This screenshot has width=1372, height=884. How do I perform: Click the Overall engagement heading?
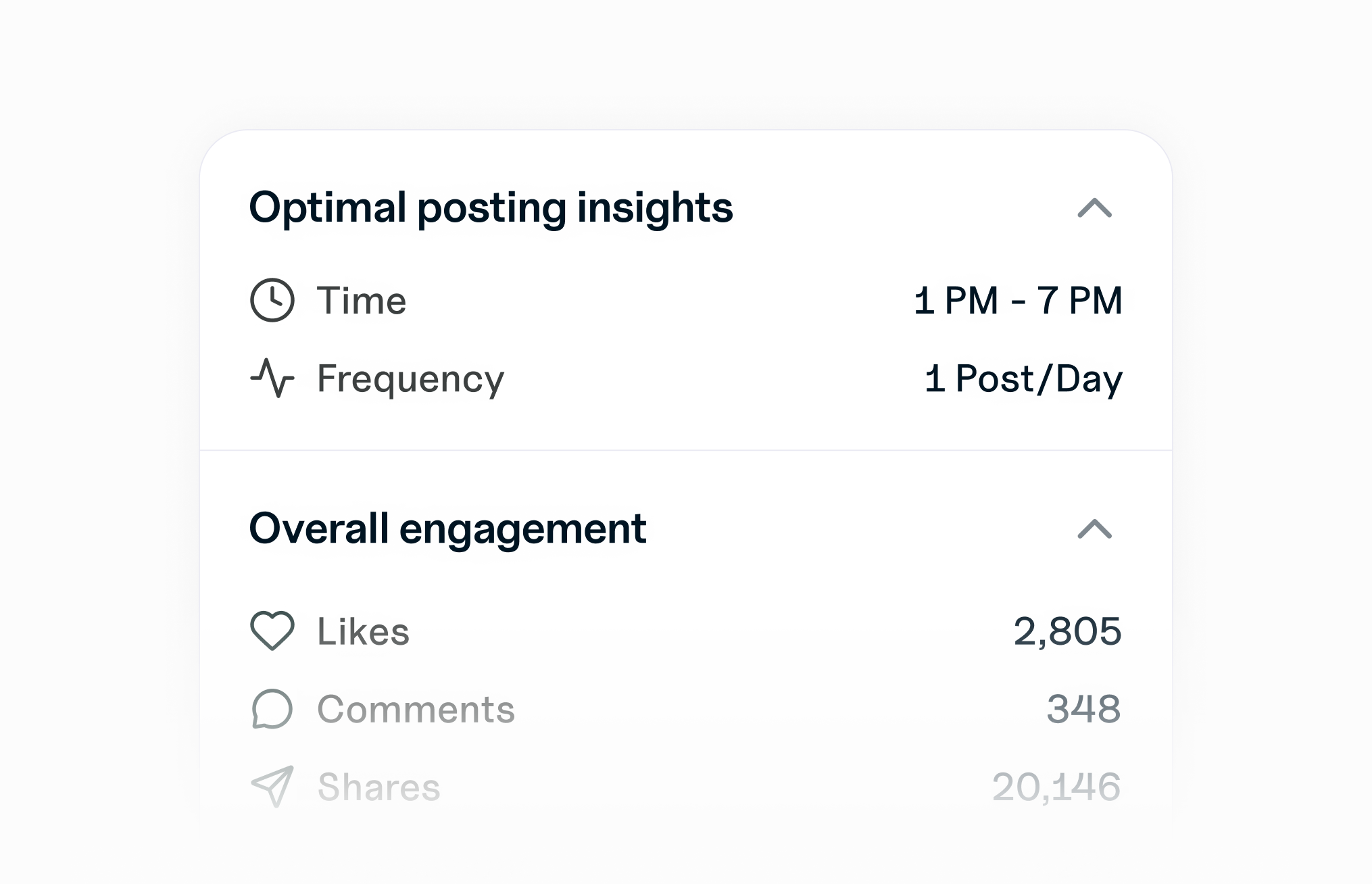point(448,531)
